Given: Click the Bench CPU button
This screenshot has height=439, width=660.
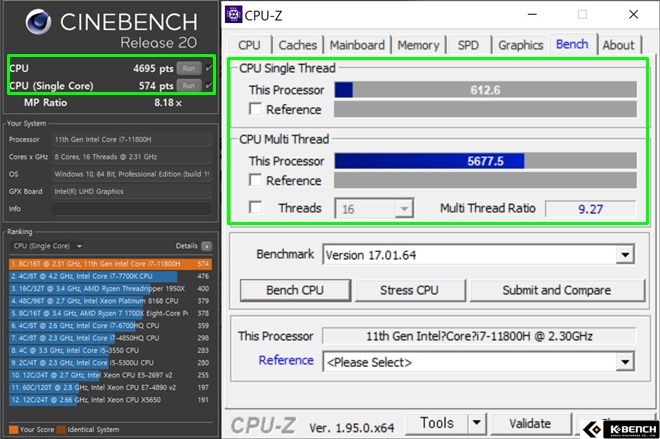Looking at the screenshot, I should (x=295, y=290).
